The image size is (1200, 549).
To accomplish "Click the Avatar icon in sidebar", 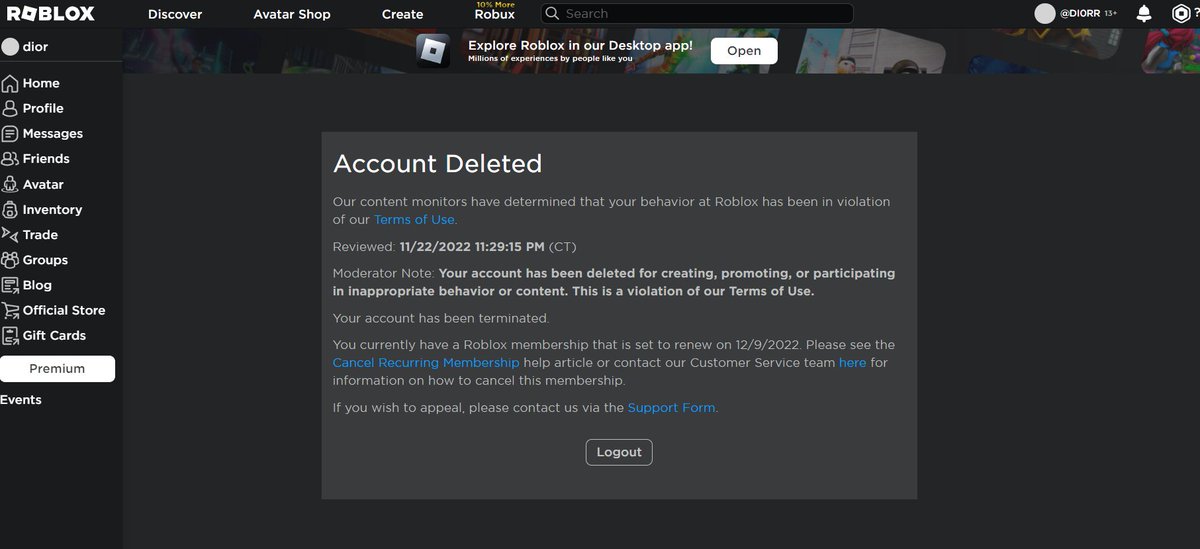I will (10, 184).
